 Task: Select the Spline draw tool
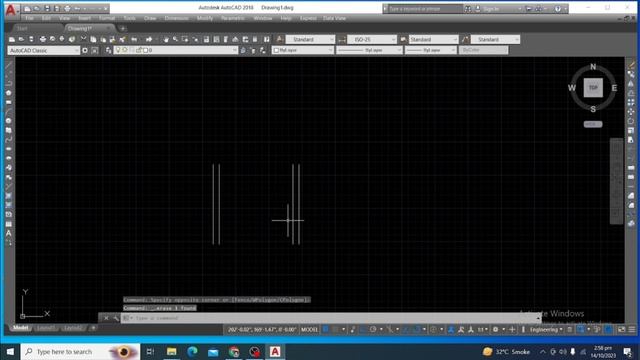coord(9,140)
